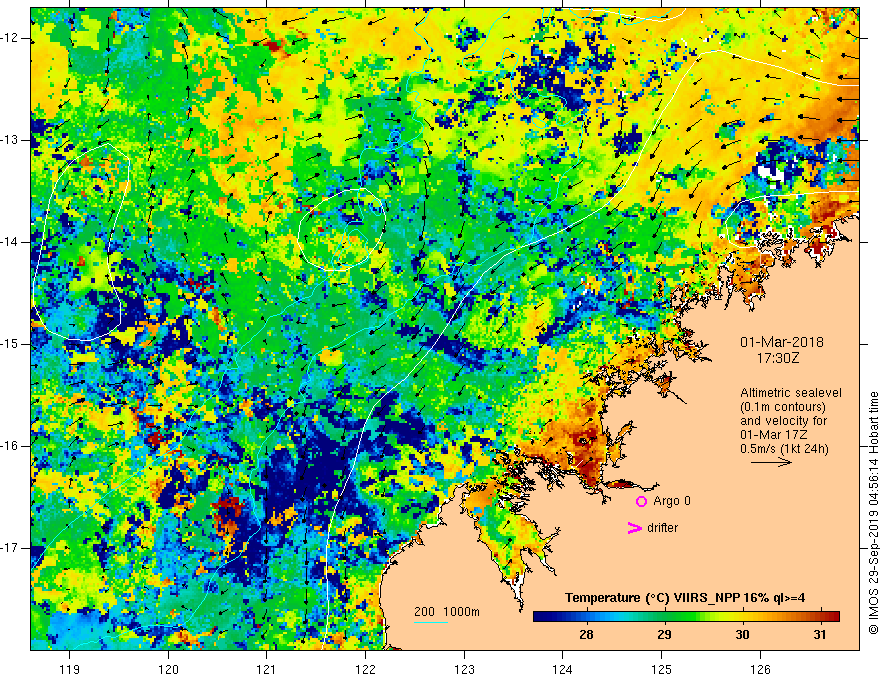Click the '0.5m/s (1kt 24h)' text
The height and width of the screenshot is (680, 880).
(x=785, y=449)
